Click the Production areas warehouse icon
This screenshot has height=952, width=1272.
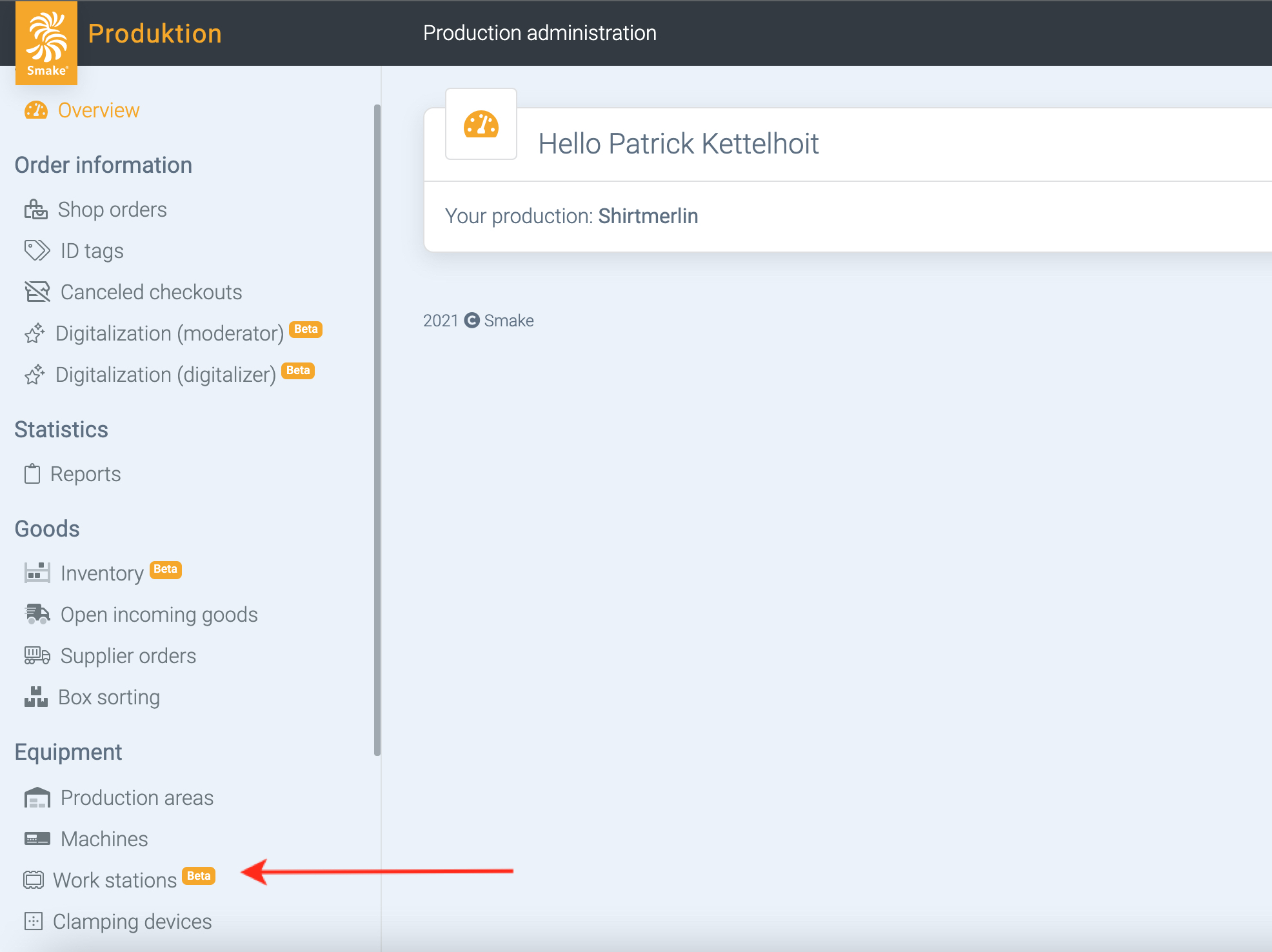tap(37, 798)
